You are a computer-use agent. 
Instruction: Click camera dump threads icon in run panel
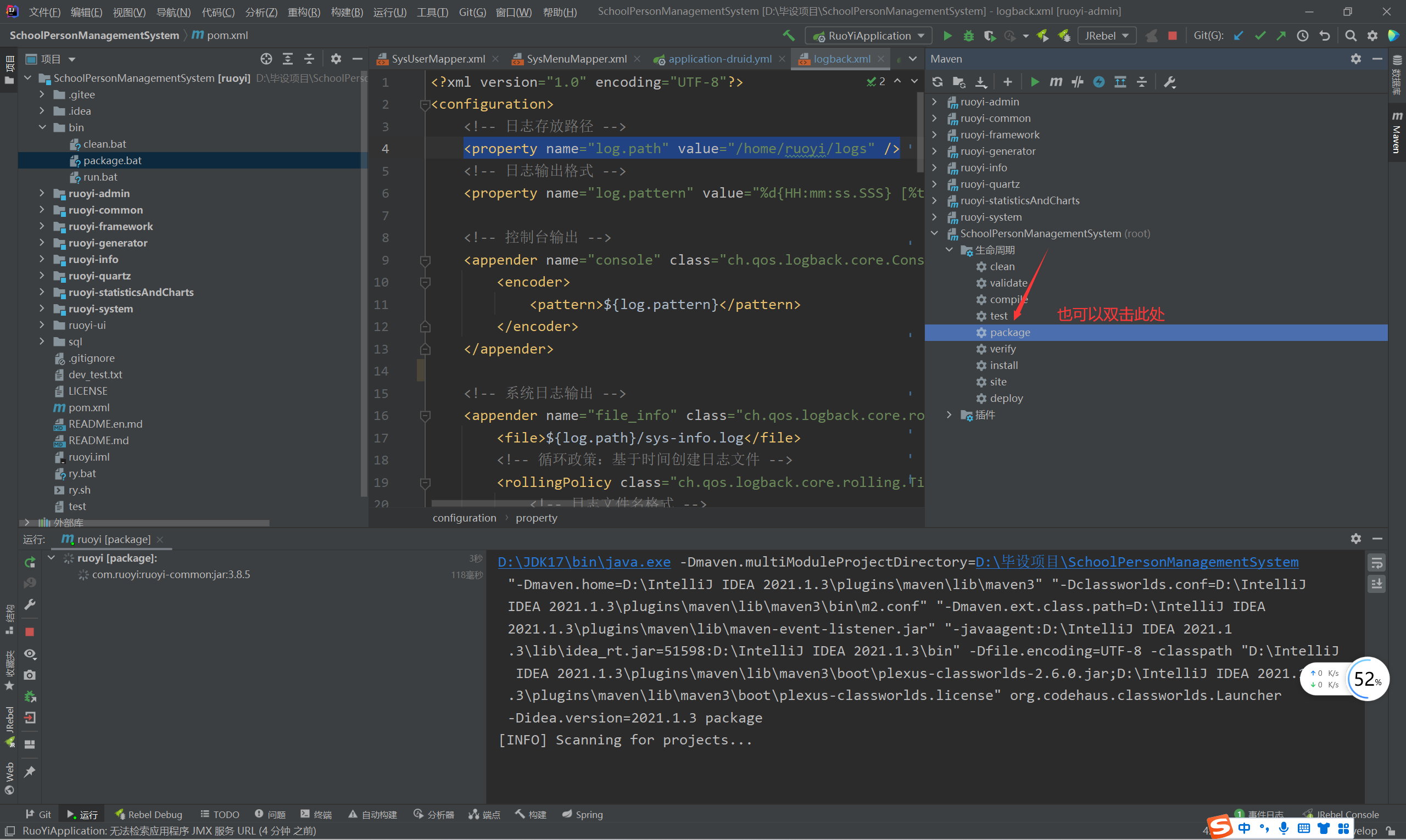30,675
